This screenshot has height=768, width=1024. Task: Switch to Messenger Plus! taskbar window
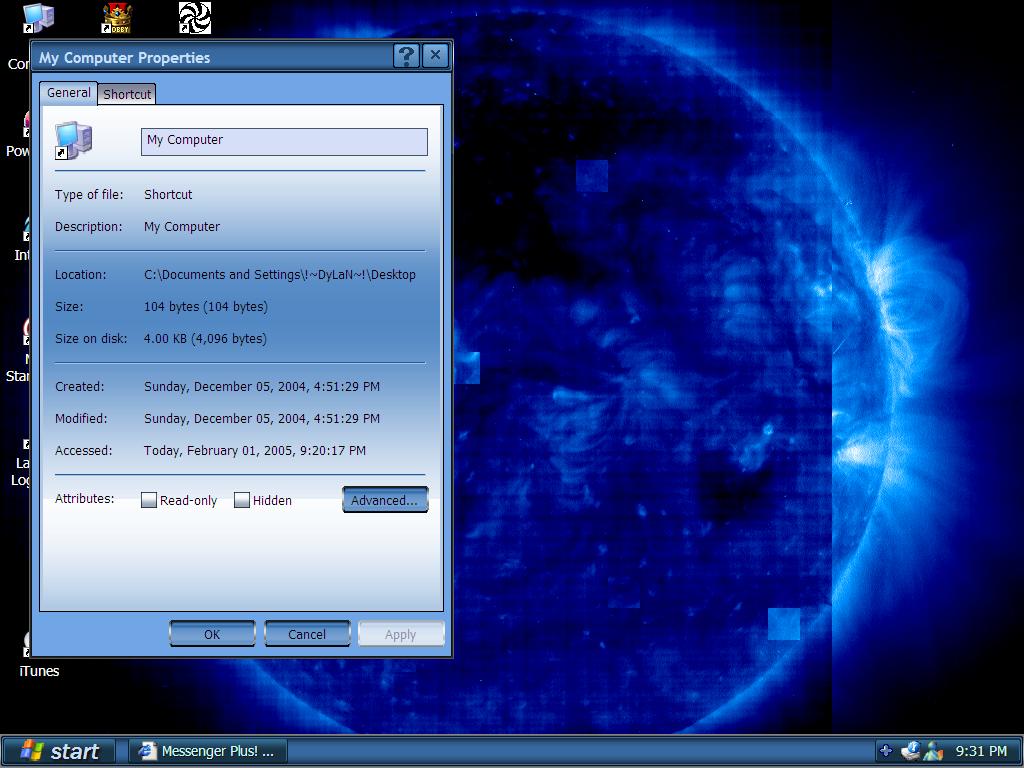pyautogui.click(x=207, y=751)
